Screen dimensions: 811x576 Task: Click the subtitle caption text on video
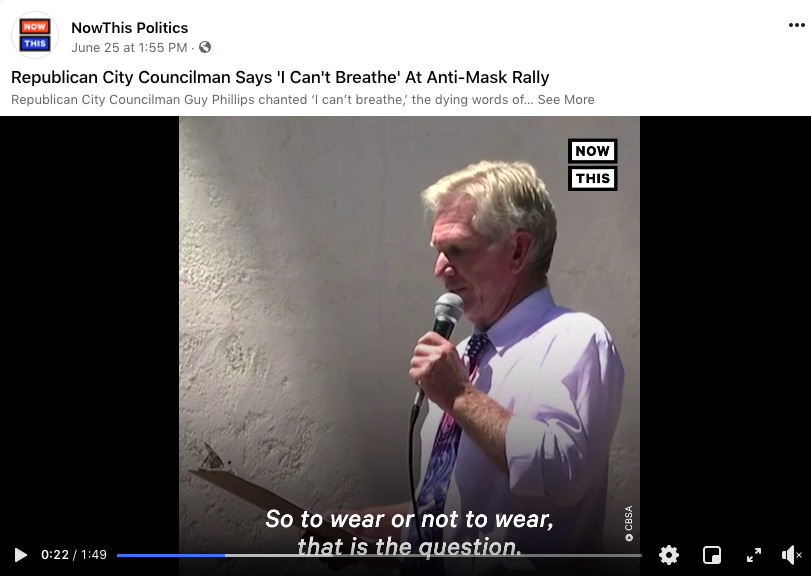tap(409, 533)
